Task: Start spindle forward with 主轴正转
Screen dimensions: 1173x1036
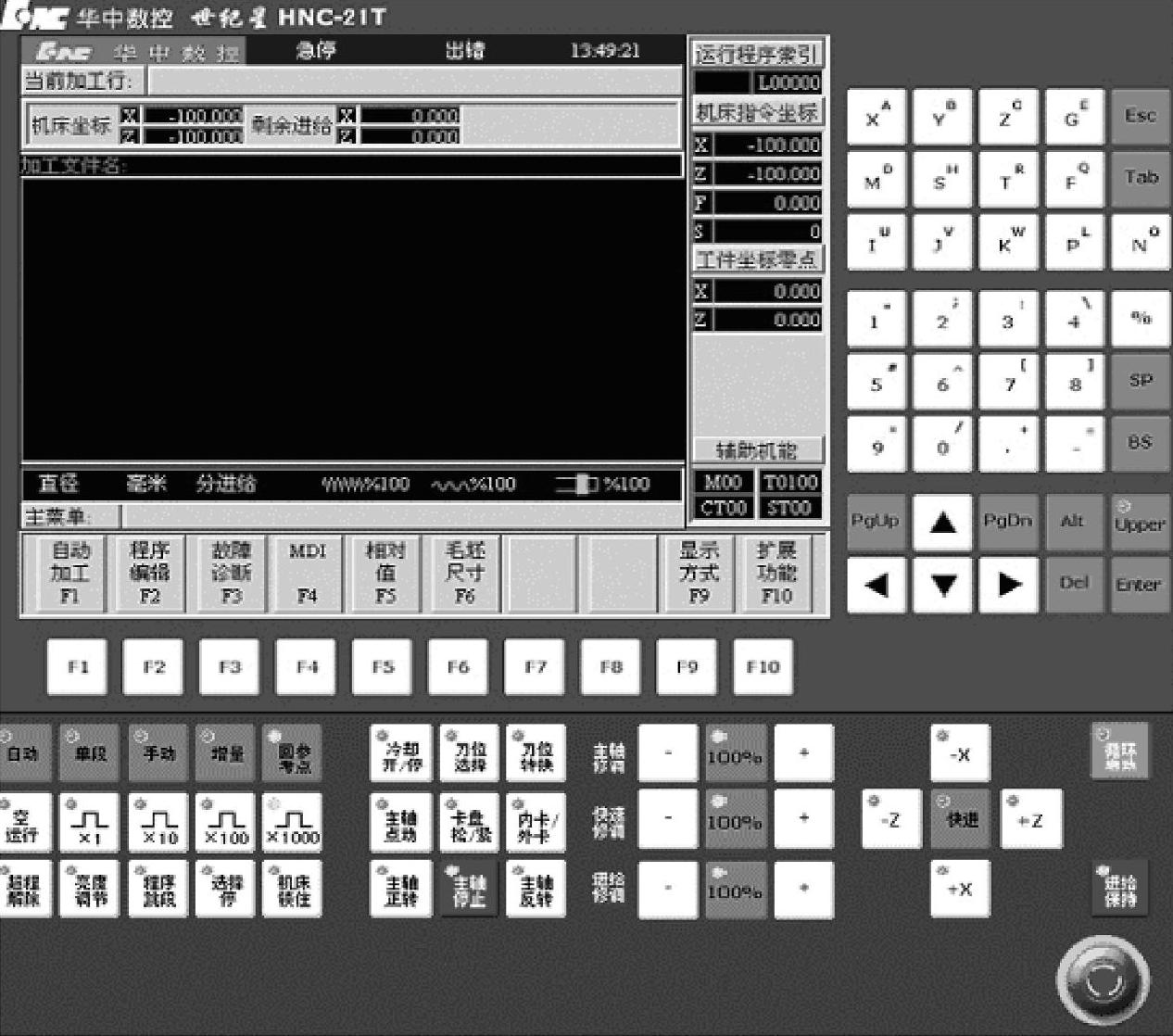Action: point(401,890)
